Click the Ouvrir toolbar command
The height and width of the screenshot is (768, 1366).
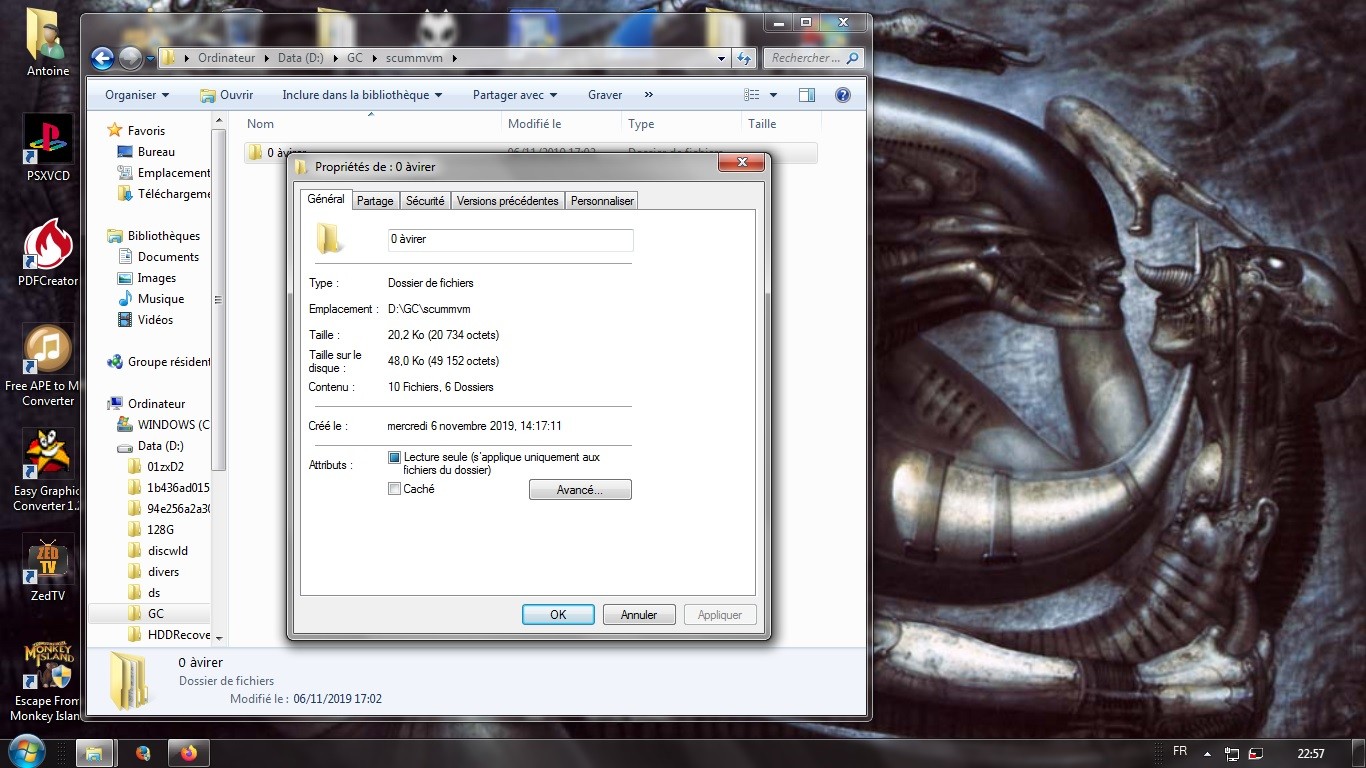(227, 95)
